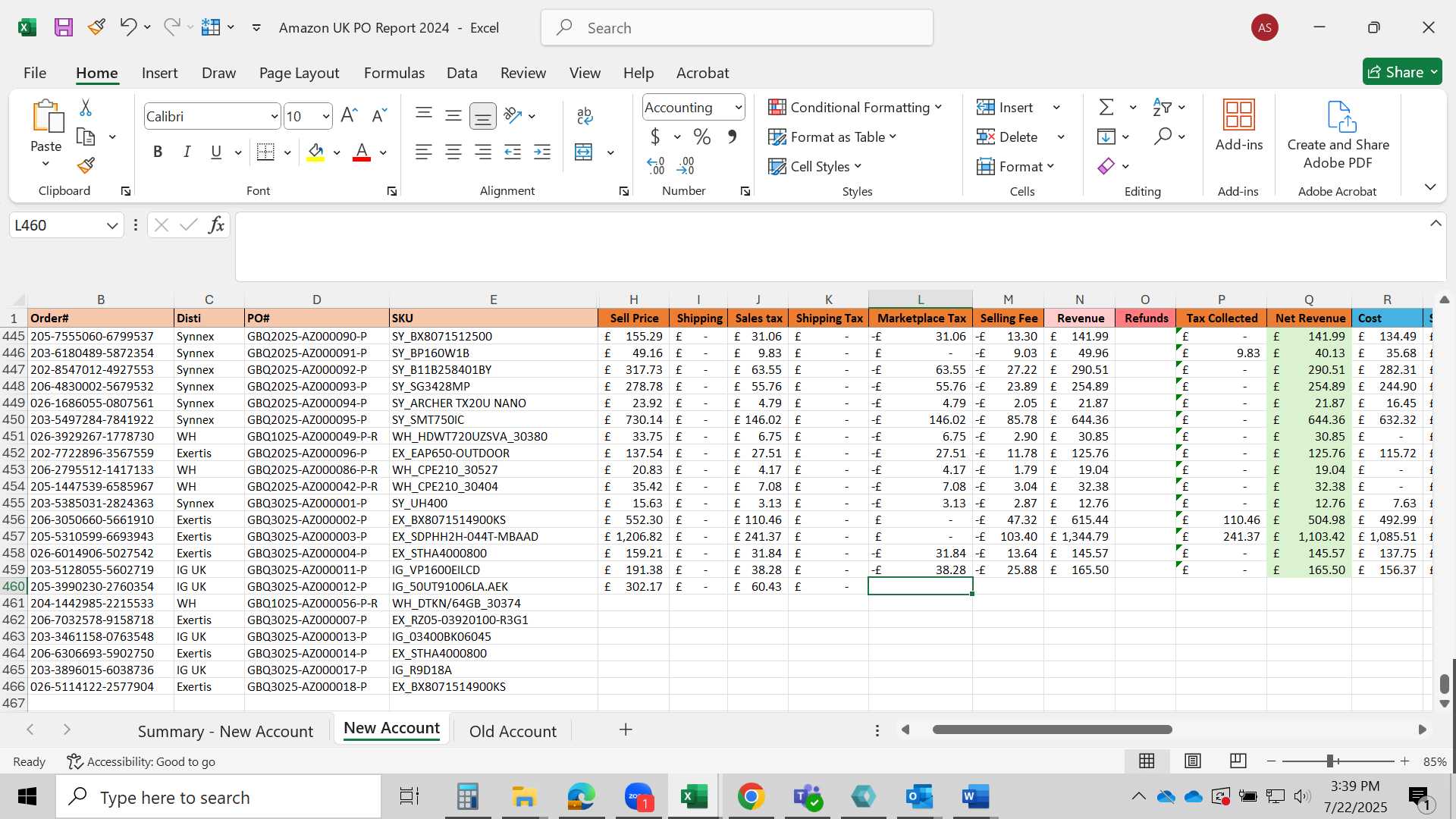Click the Orientation angled text icon
Screen dimensions: 1456x819
tap(513, 115)
